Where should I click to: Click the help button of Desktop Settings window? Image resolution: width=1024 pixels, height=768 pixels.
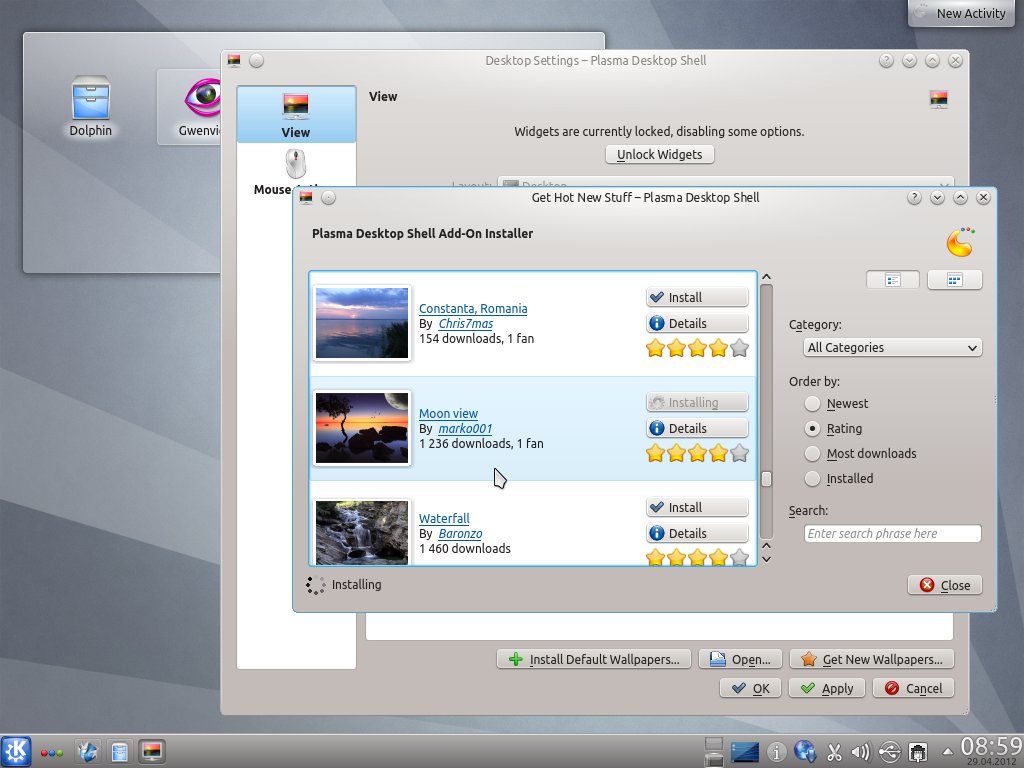[x=886, y=61]
